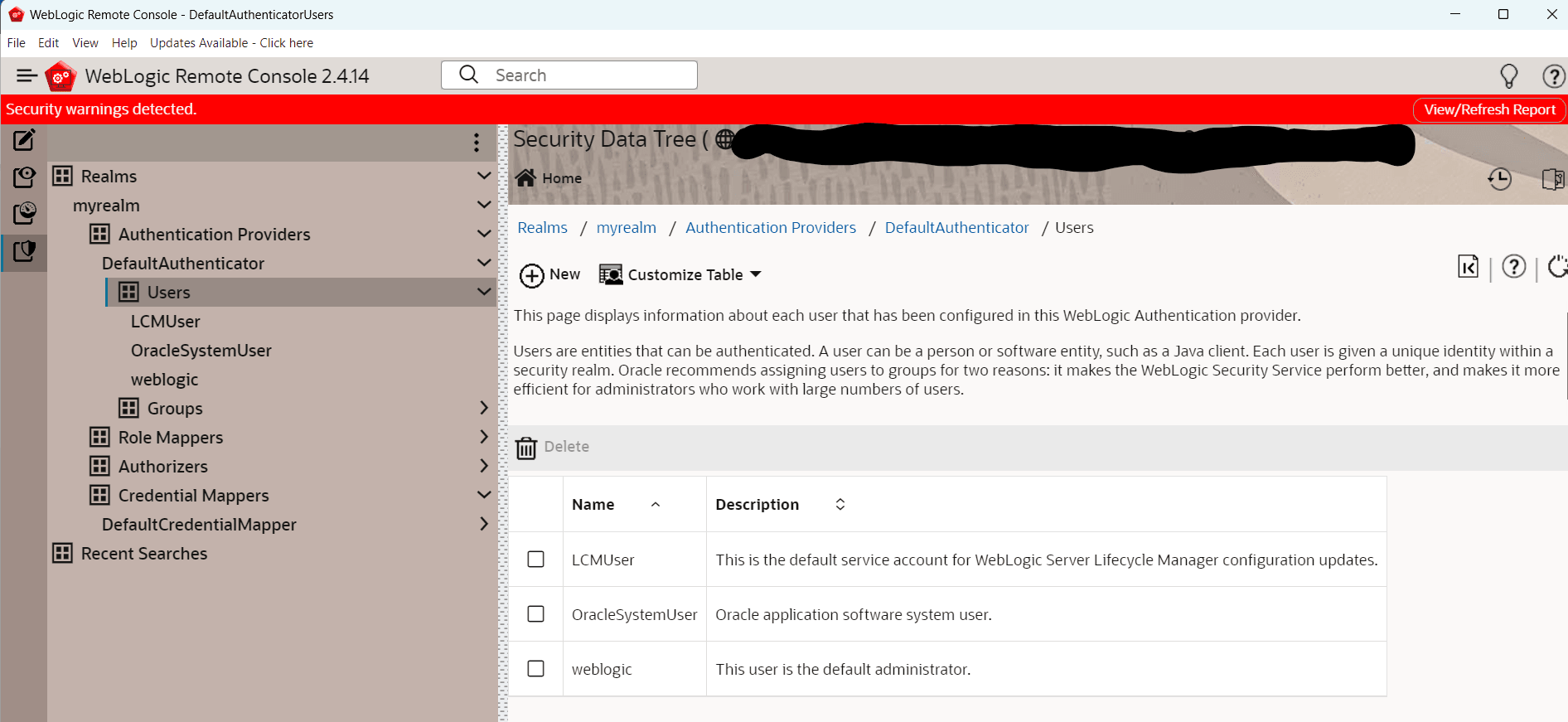Screen dimensions: 1568x722
Task: Follow the myrealm breadcrumb link
Action: pyautogui.click(x=627, y=228)
